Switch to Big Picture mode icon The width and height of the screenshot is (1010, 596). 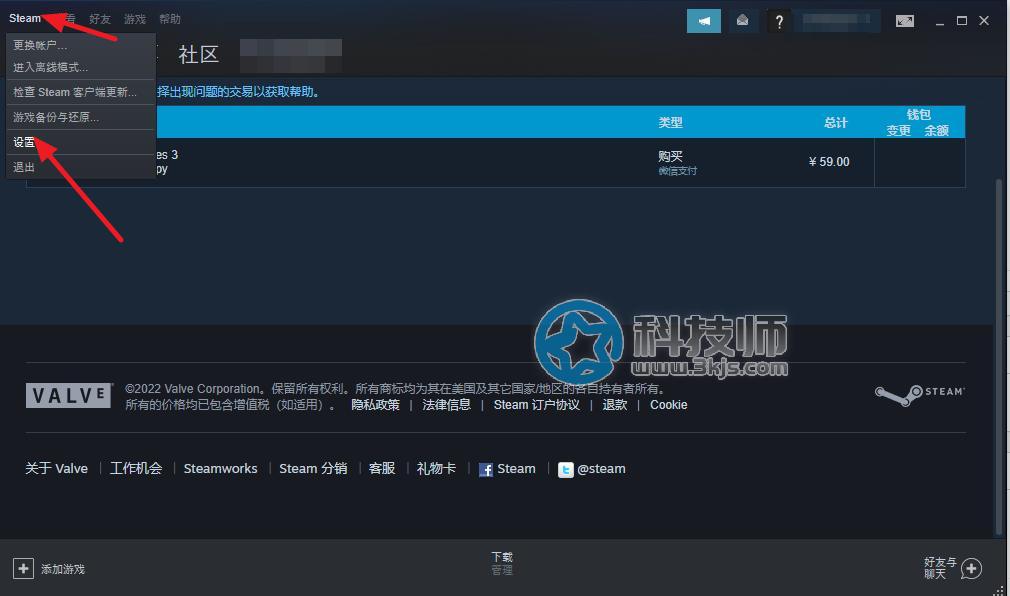904,21
